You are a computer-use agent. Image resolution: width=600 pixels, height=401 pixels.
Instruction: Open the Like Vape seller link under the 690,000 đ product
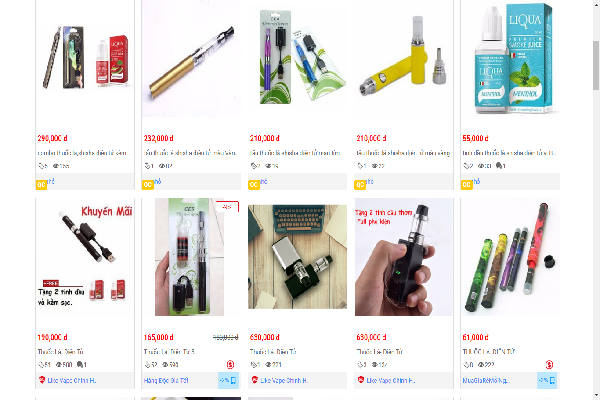tap(284, 380)
